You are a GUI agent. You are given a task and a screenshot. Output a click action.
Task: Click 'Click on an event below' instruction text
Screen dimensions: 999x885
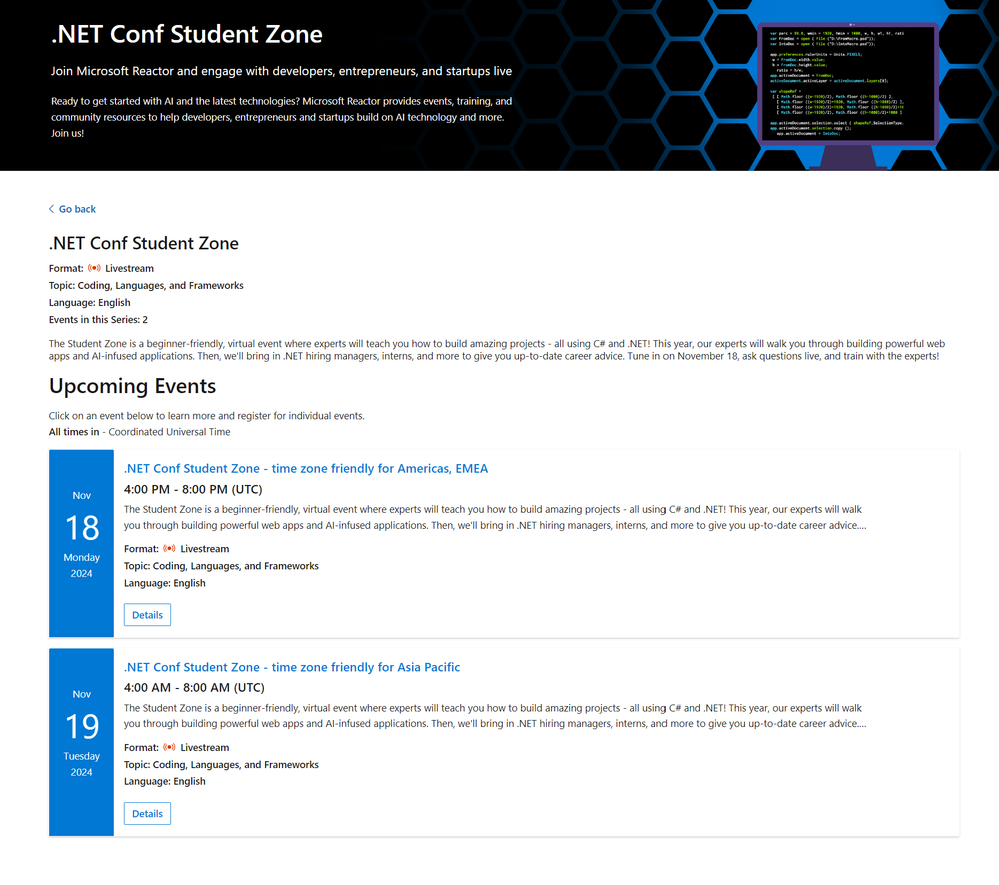pyautogui.click(x=207, y=416)
